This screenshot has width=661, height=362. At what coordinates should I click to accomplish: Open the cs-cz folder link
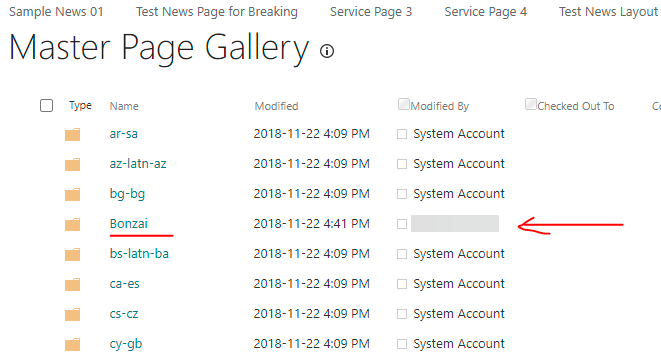point(124,314)
